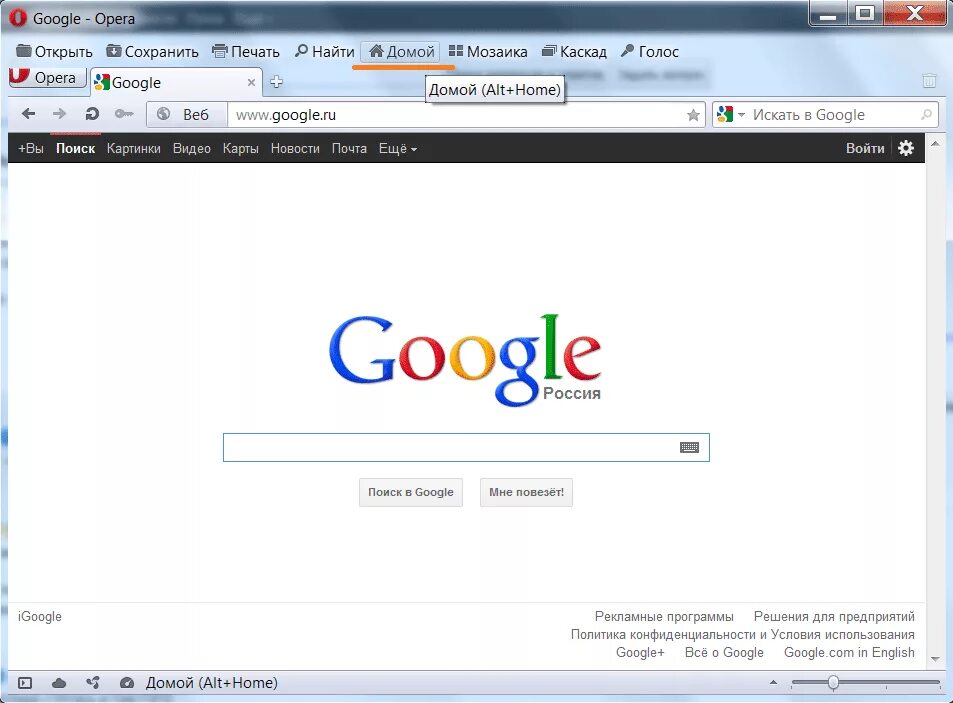The height and width of the screenshot is (703, 953).
Task: Open Google.com in English link
Action: point(849,653)
